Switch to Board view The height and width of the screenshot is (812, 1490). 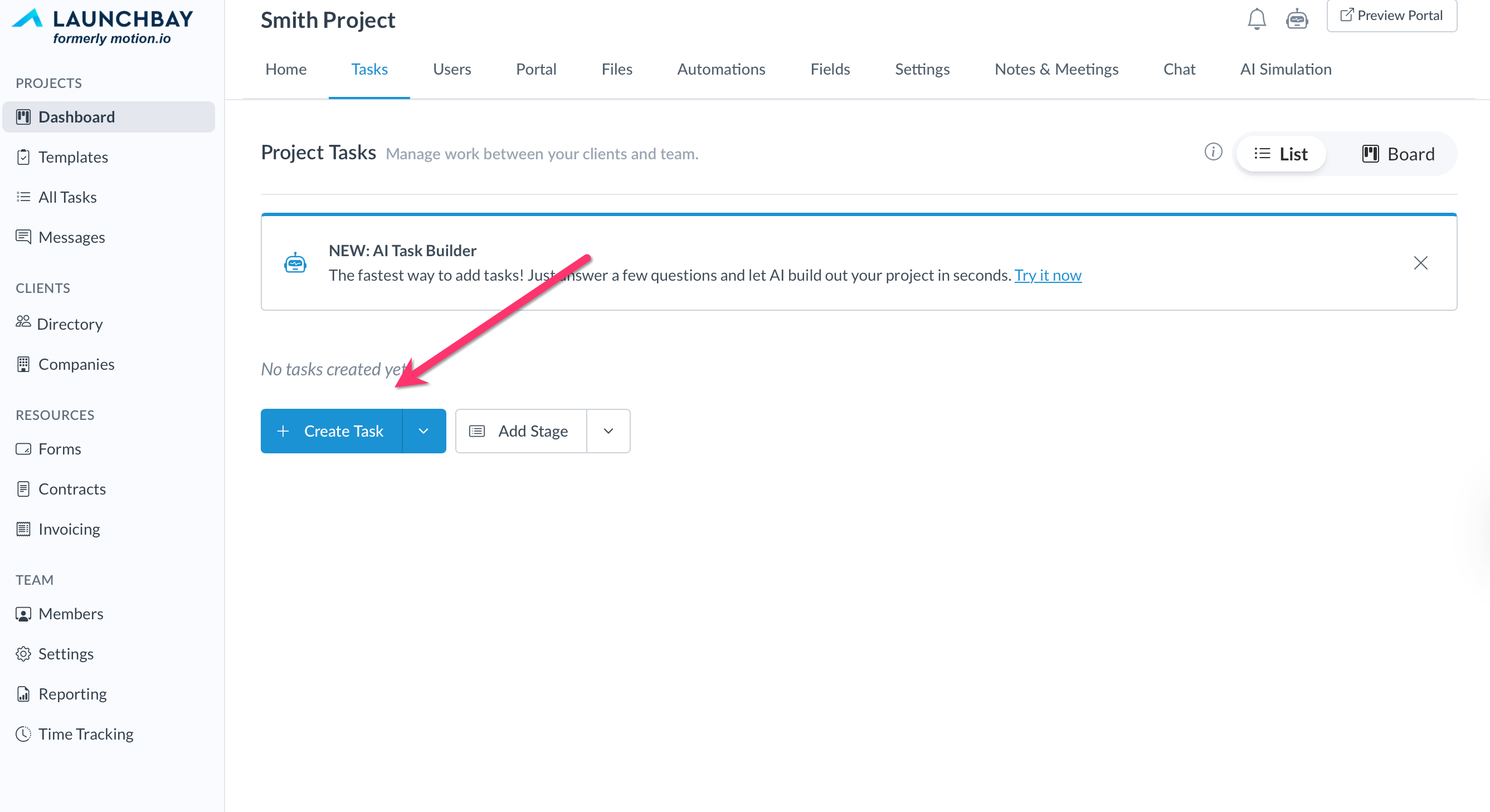[x=1398, y=154]
